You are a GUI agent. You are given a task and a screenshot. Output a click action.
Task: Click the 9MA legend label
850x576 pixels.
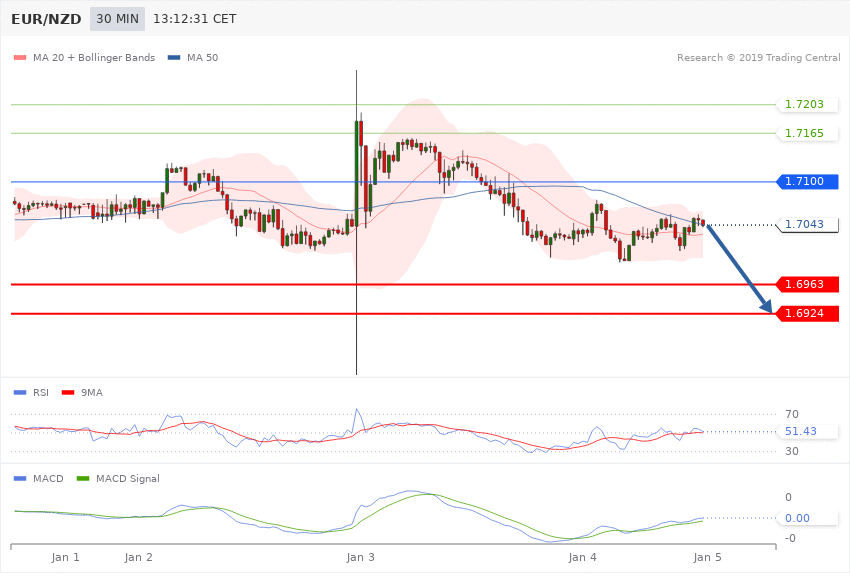92,392
